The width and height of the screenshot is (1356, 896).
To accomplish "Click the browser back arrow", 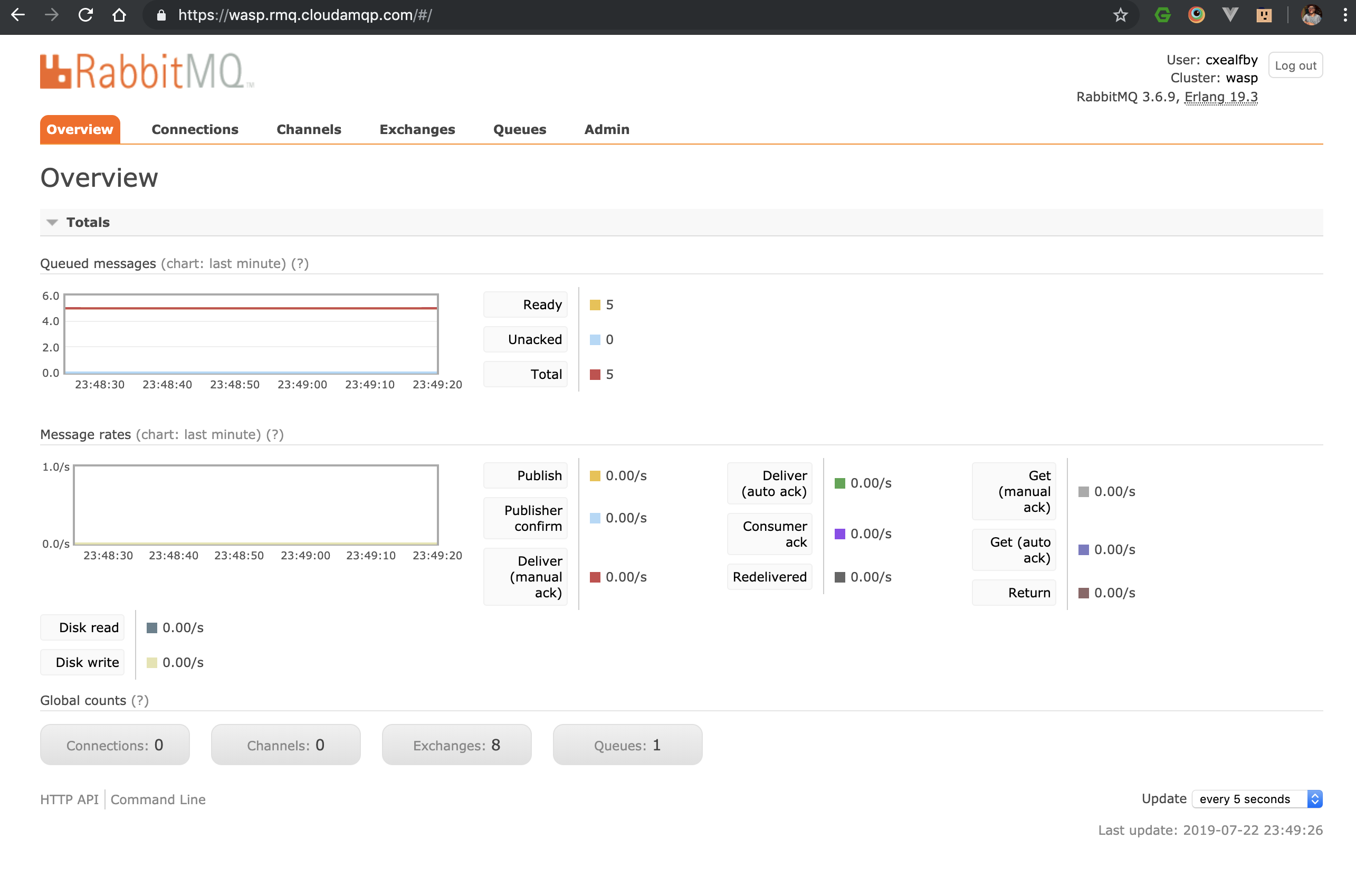I will tap(18, 15).
